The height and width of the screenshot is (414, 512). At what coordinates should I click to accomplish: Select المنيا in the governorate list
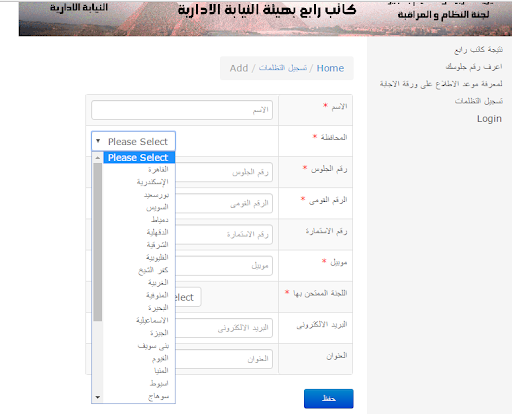[x=139, y=371]
